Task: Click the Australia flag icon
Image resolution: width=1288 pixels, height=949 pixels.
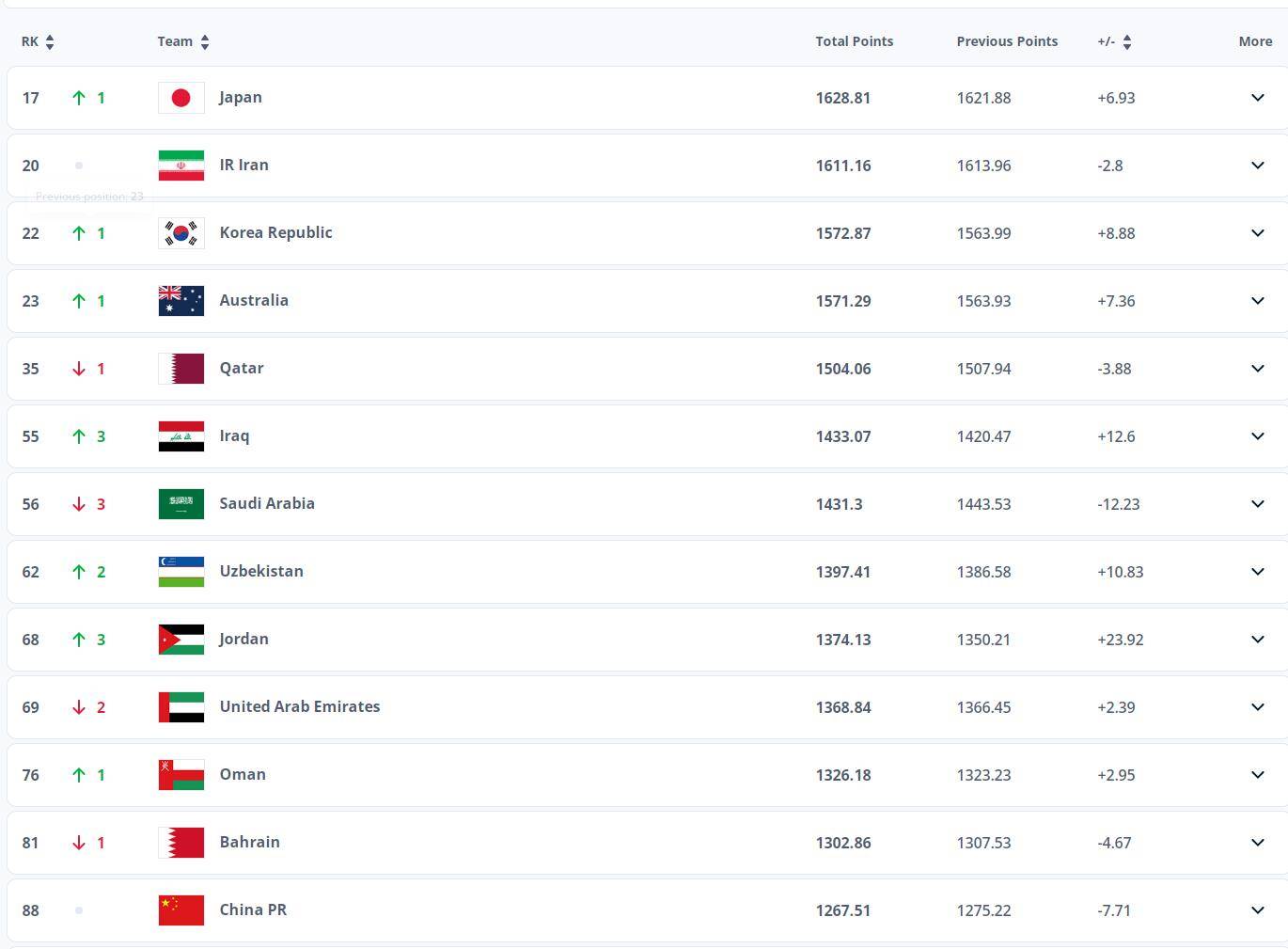Action: coord(181,301)
